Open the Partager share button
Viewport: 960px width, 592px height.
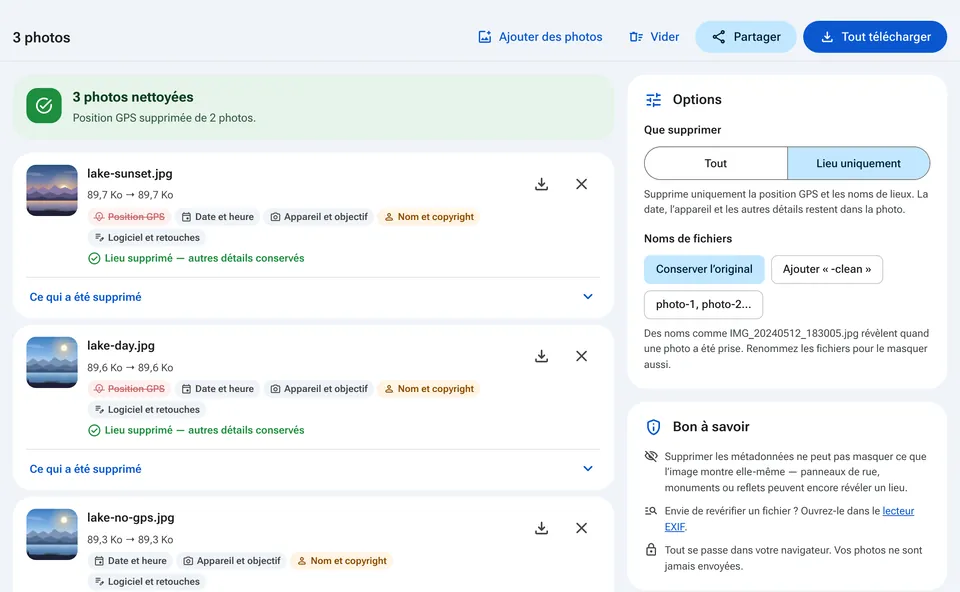click(746, 37)
